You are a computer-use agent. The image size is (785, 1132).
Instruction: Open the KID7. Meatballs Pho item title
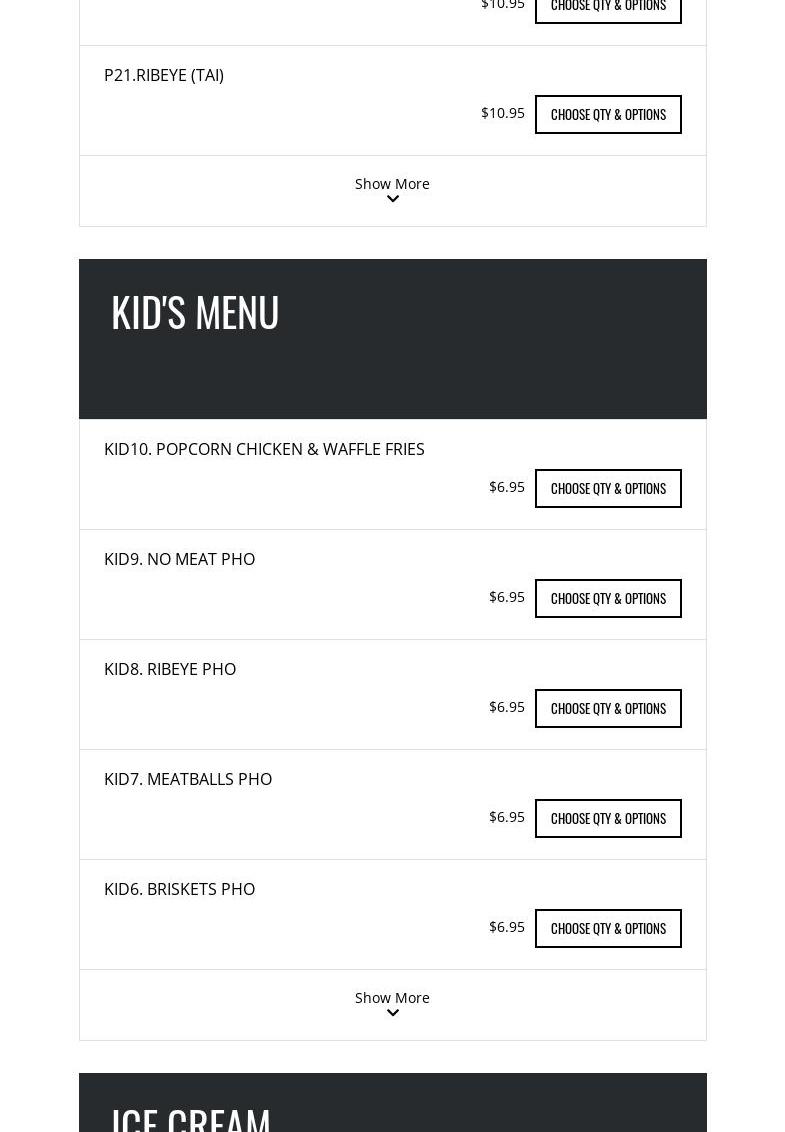point(188,779)
